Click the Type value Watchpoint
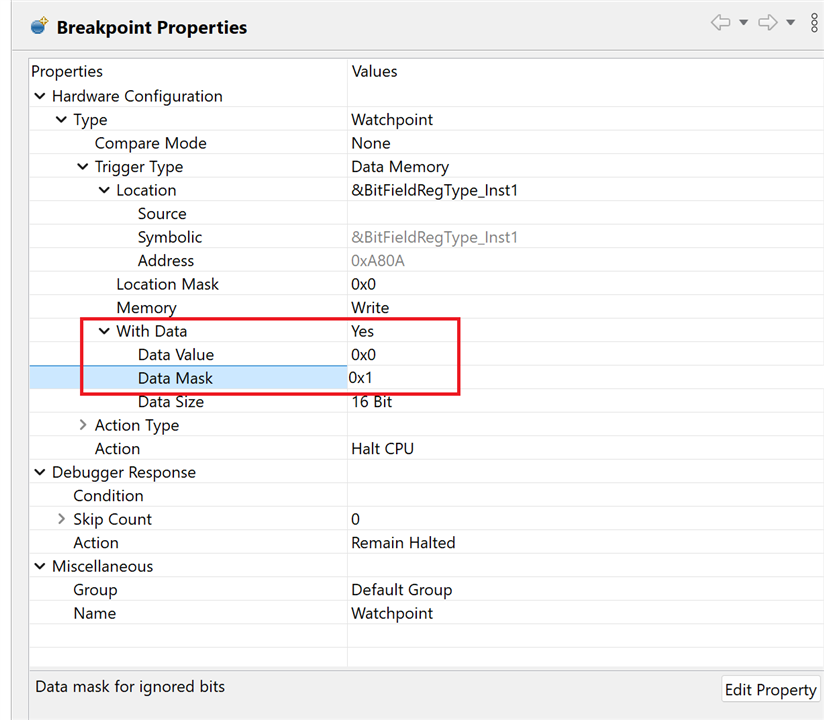The height and width of the screenshot is (720, 824). [392, 120]
